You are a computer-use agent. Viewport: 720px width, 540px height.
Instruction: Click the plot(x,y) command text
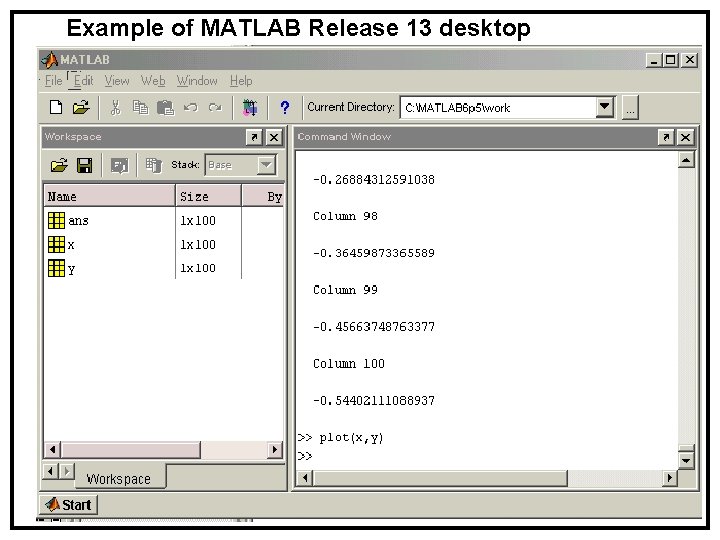[351, 438]
